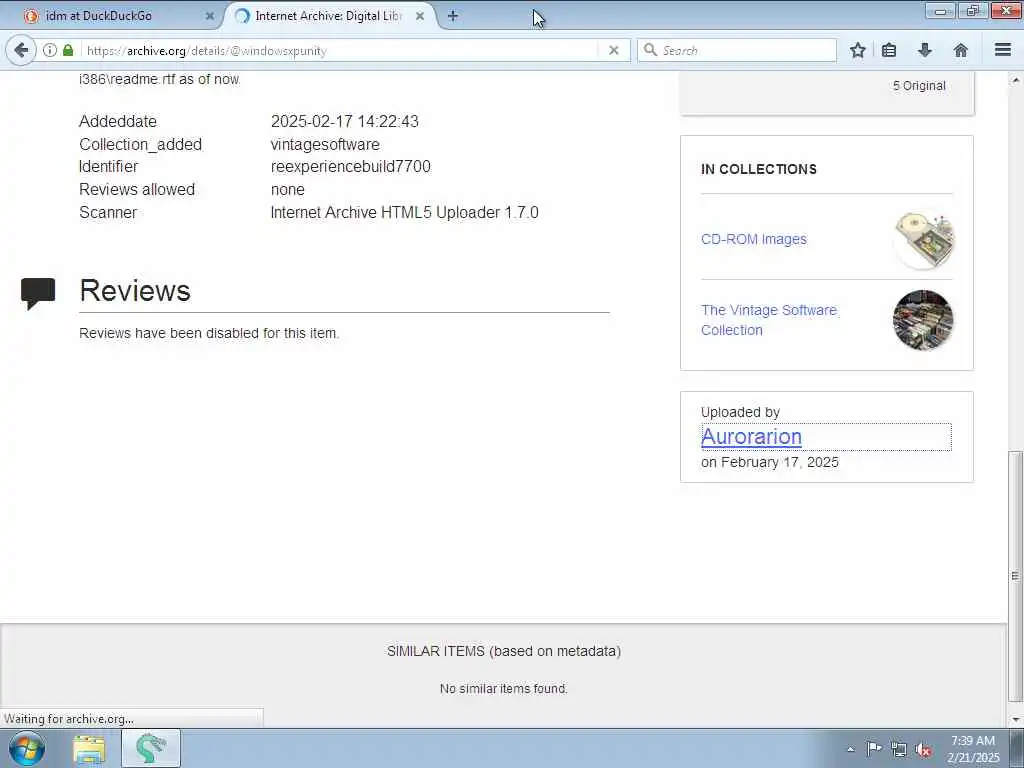Click scrollbar down arrow
The width and height of the screenshot is (1024, 768).
click(x=1015, y=720)
